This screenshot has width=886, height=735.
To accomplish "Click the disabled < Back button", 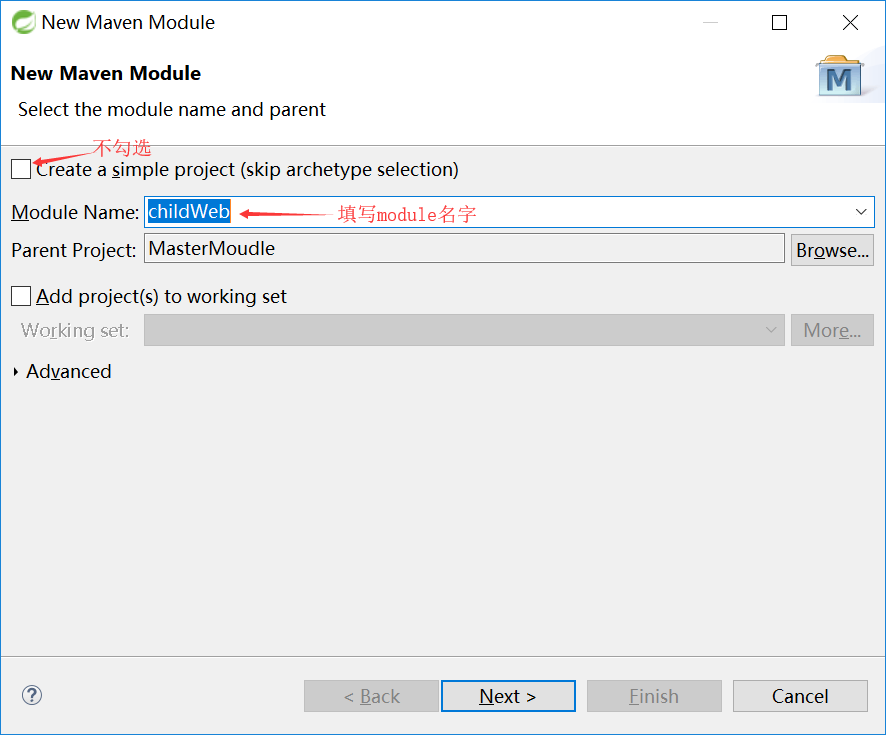I will pos(371,696).
